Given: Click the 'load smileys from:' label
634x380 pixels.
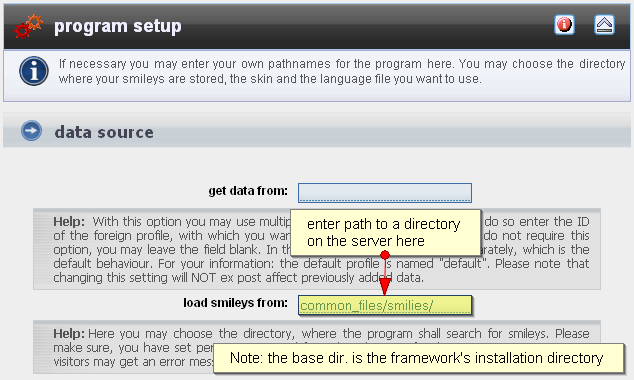Looking at the screenshot, I should click(235, 303).
